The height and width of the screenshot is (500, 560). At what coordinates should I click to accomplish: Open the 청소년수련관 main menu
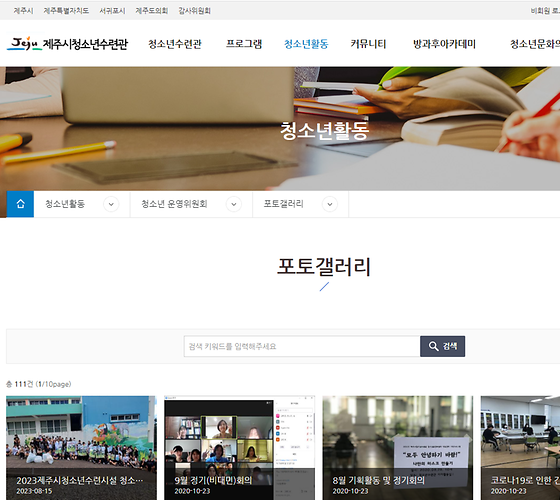tap(175, 44)
